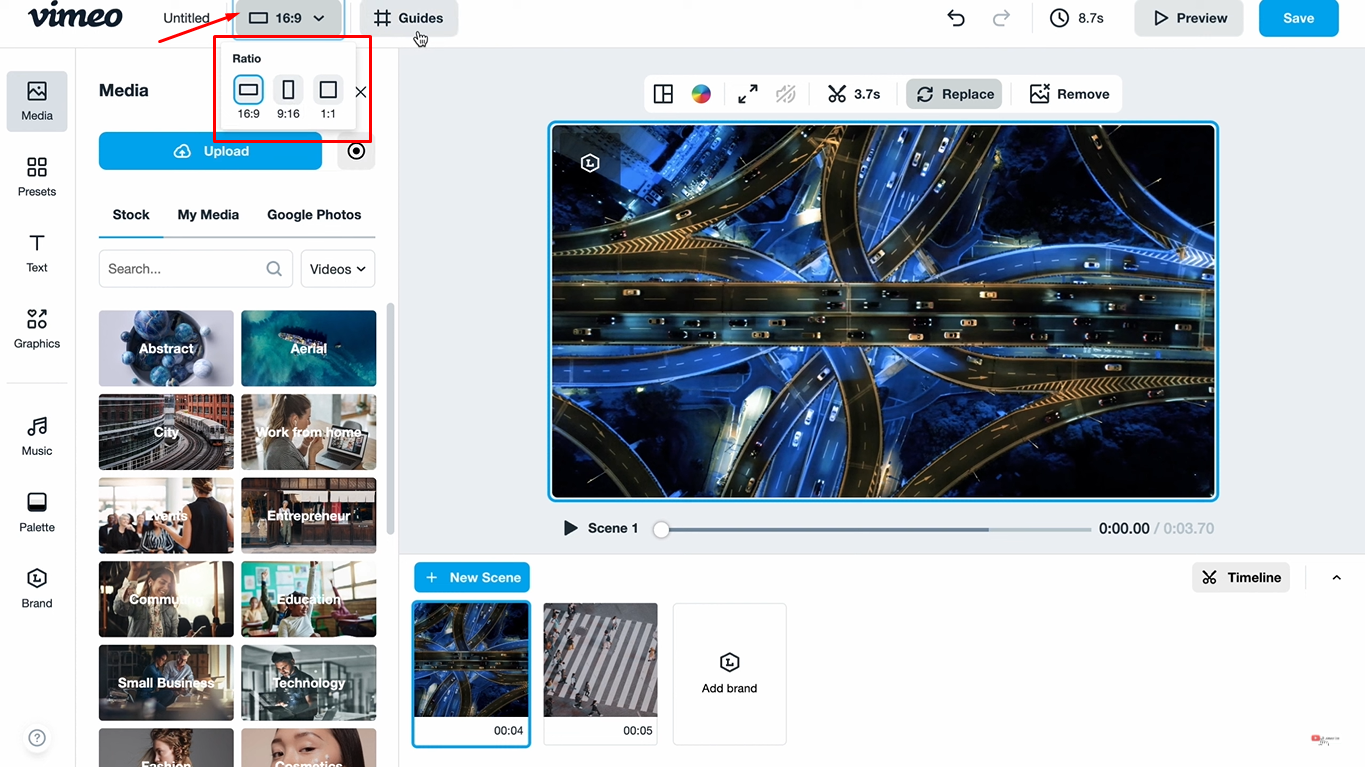
Task: Click the Preview button
Action: pyautogui.click(x=1189, y=18)
